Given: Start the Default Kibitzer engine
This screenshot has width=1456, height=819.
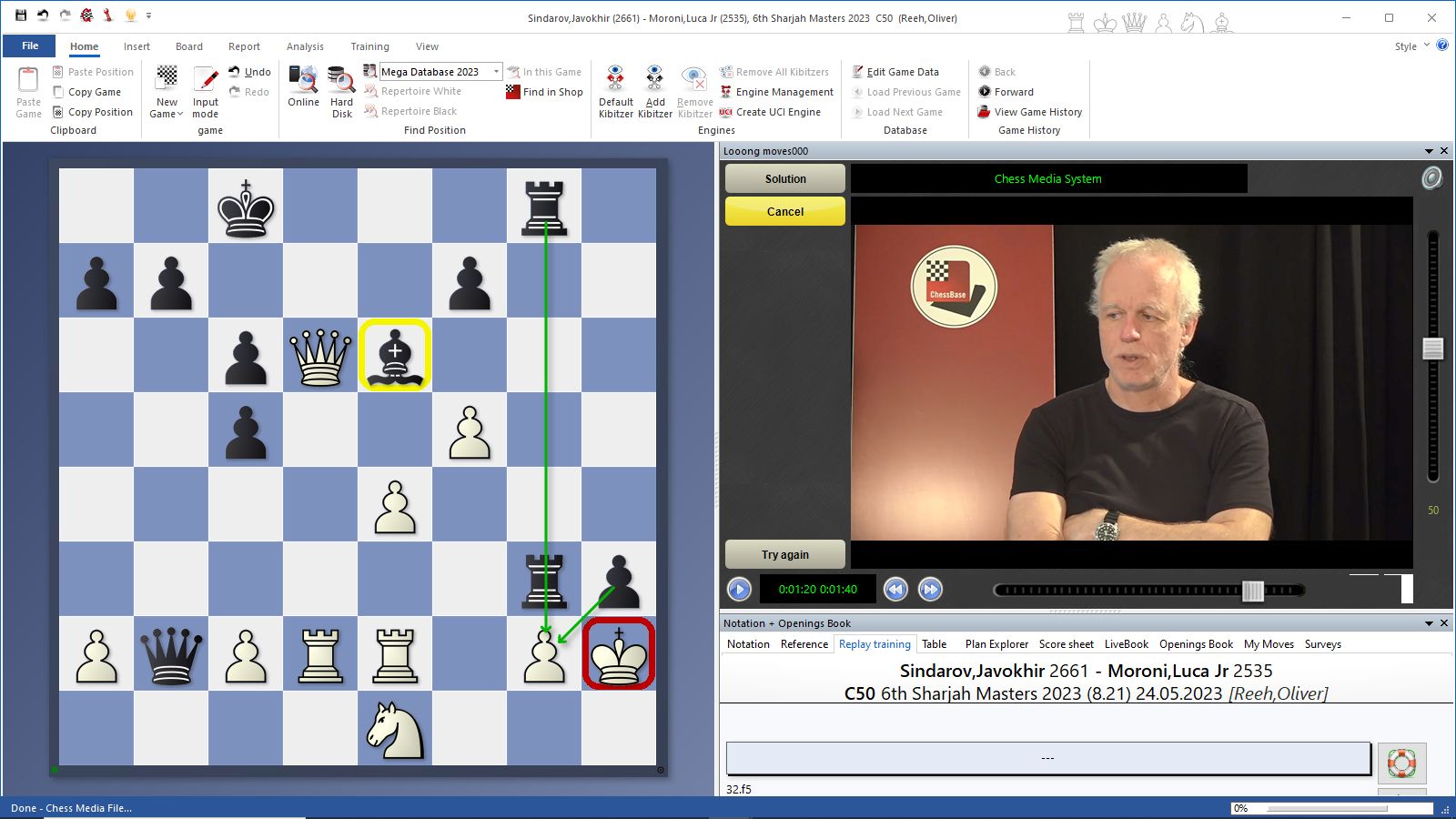Looking at the screenshot, I should (x=615, y=80).
